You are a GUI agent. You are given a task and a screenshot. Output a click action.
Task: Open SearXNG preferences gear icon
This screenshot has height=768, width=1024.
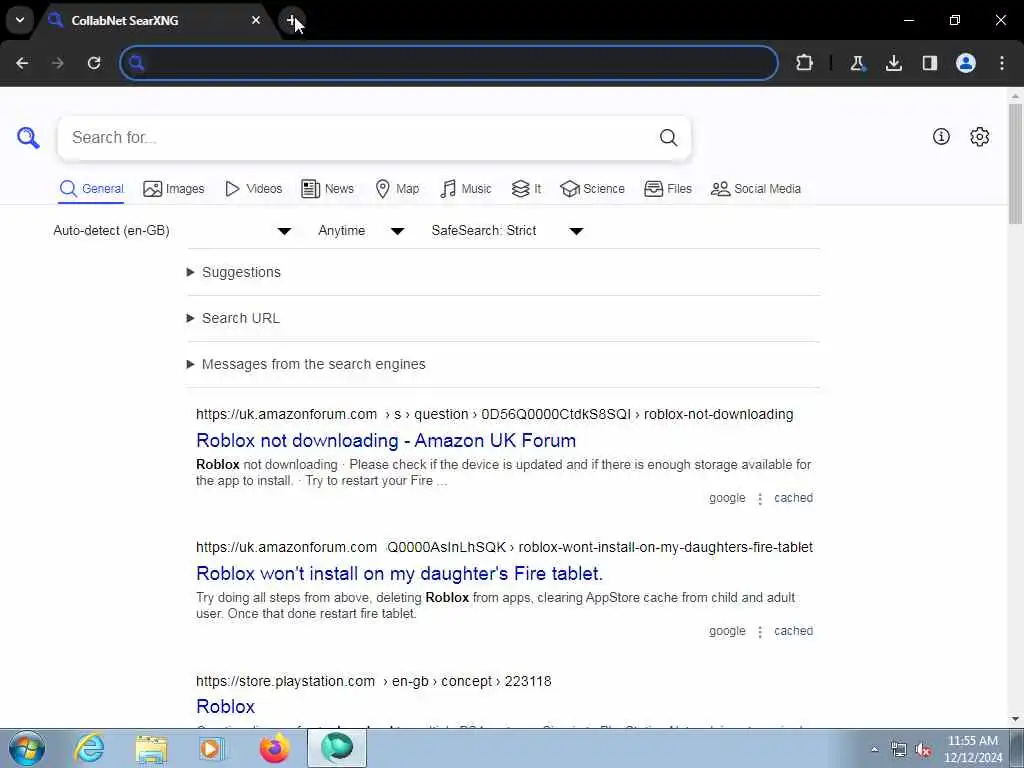coord(980,136)
